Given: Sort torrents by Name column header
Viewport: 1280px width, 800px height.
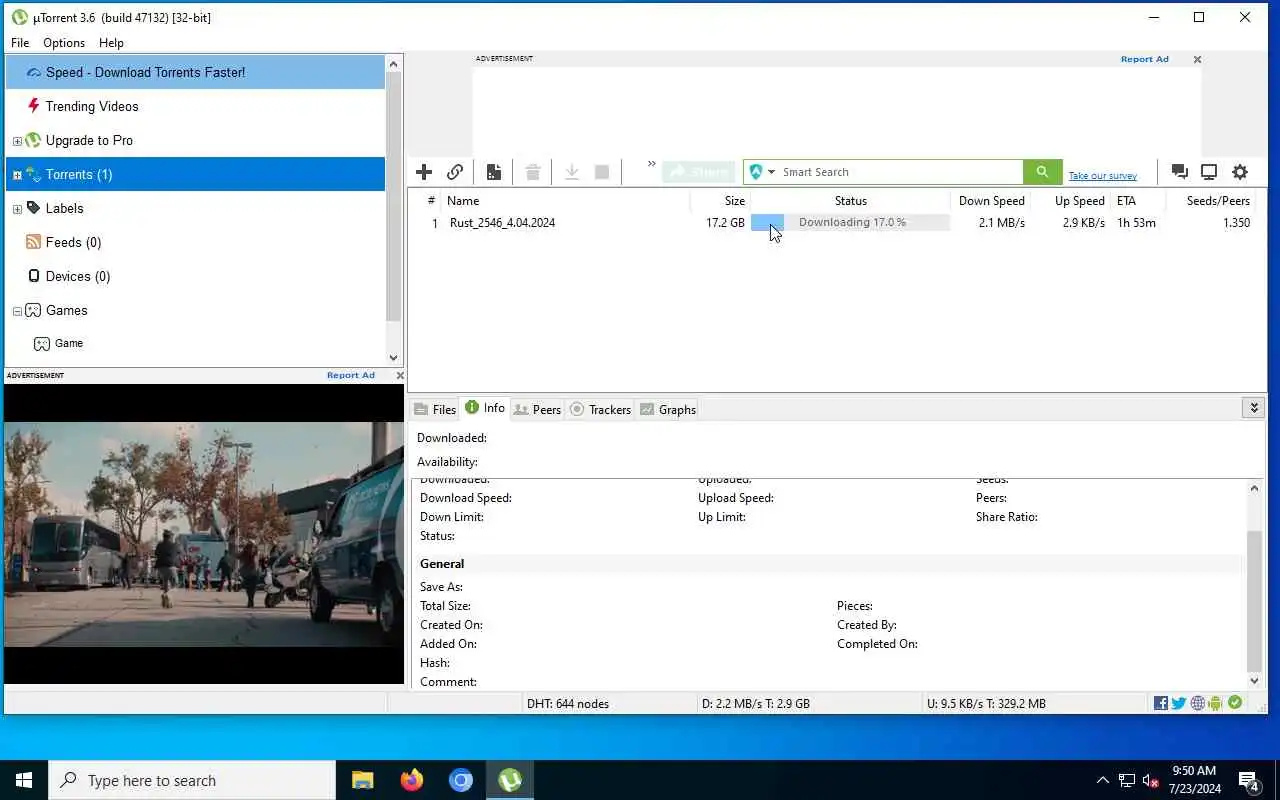Looking at the screenshot, I should [565, 201].
